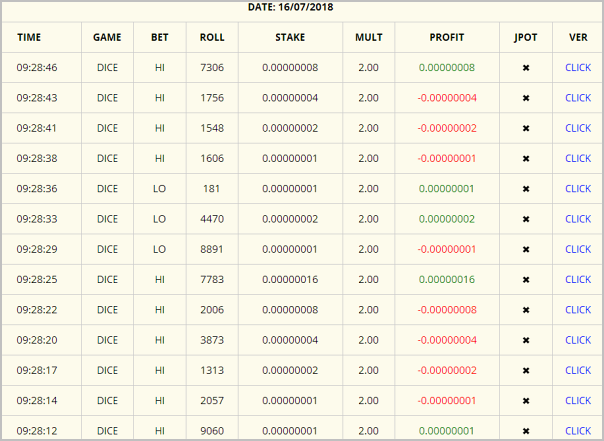Click the jackpot X icon in 09:28:43 row
Screen dimensions: 604x441
(526, 98)
